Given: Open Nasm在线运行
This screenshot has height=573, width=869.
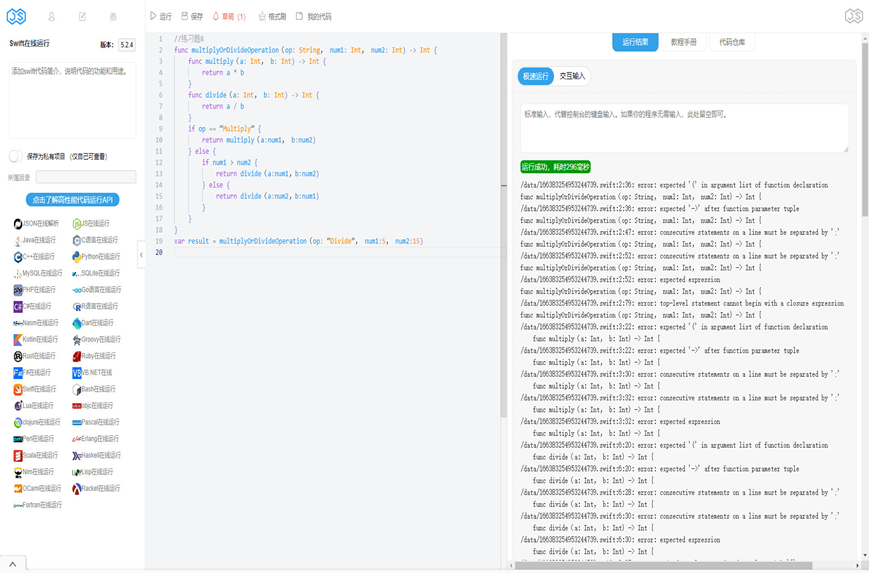Looking at the screenshot, I should (x=36, y=323).
